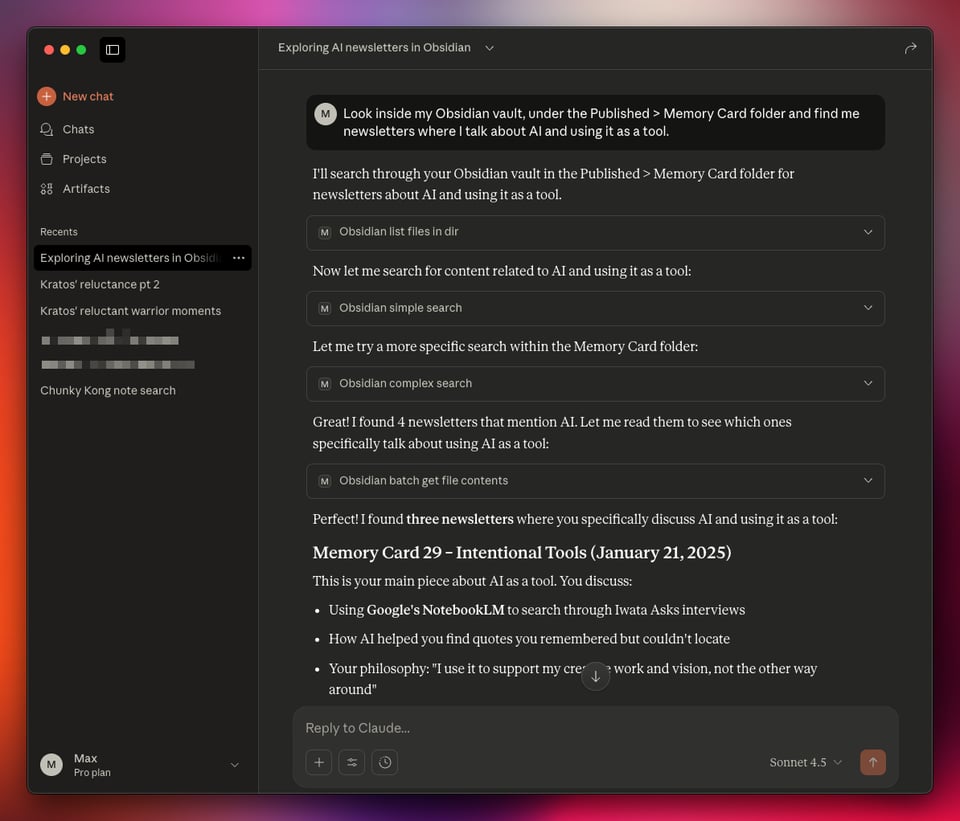The width and height of the screenshot is (960, 821).
Task: Open the Projects section icon
Action: click(x=44, y=159)
